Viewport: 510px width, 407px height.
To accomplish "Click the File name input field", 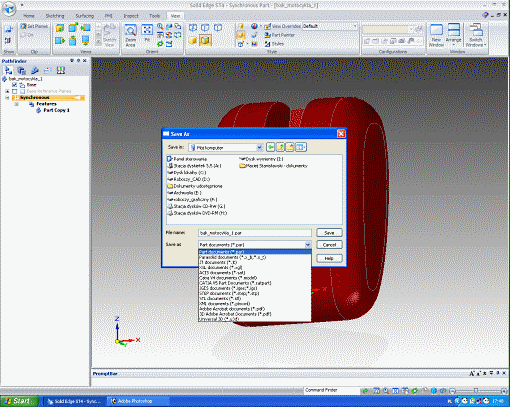I will point(255,233).
